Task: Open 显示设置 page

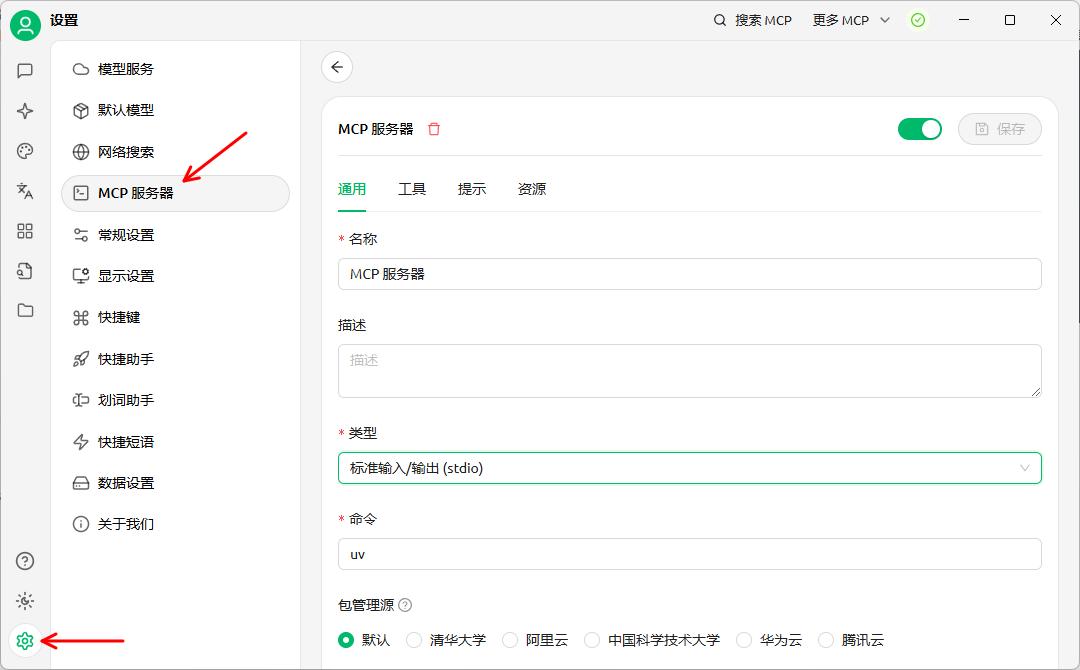Action: 175,276
